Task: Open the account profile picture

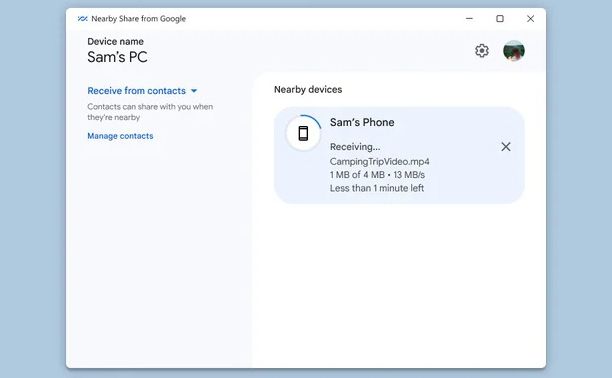Action: tap(514, 51)
